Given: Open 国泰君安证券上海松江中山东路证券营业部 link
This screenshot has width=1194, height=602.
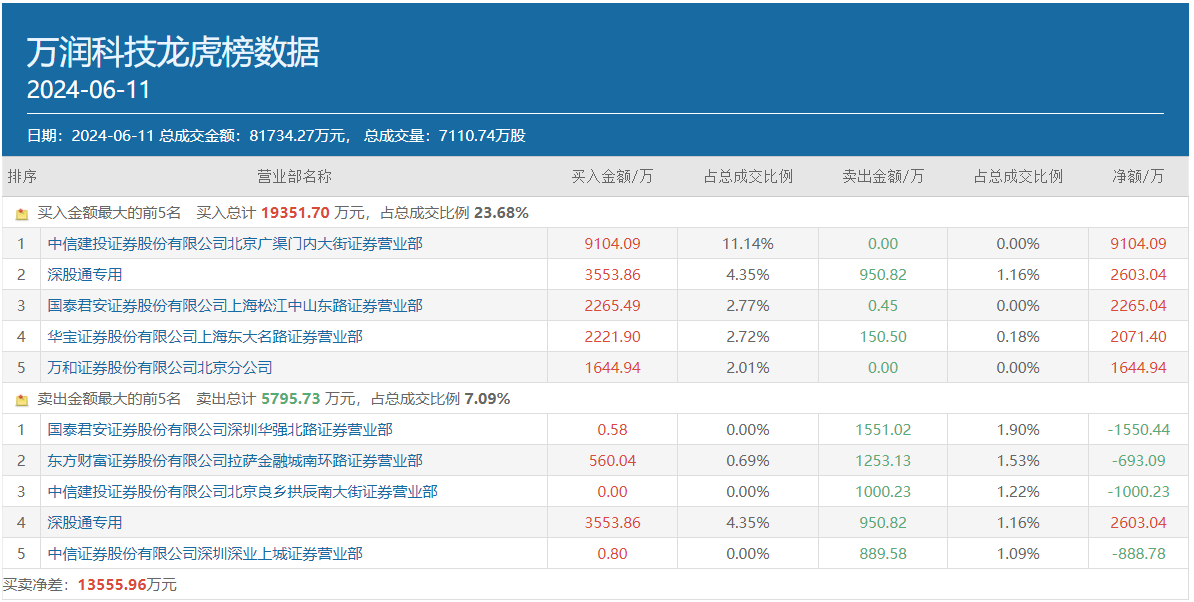Looking at the screenshot, I should tap(235, 306).
